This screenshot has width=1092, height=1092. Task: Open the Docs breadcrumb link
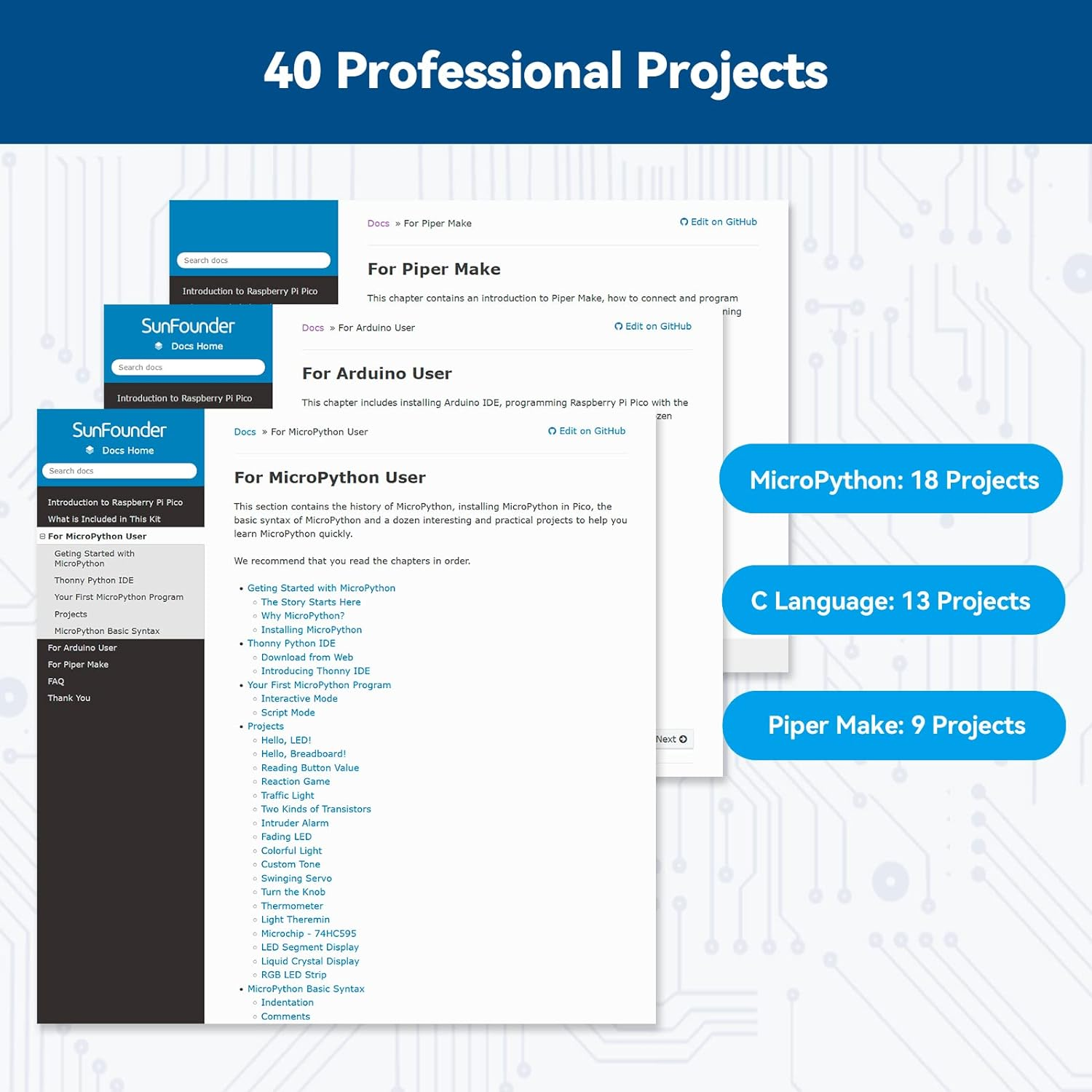(x=245, y=432)
